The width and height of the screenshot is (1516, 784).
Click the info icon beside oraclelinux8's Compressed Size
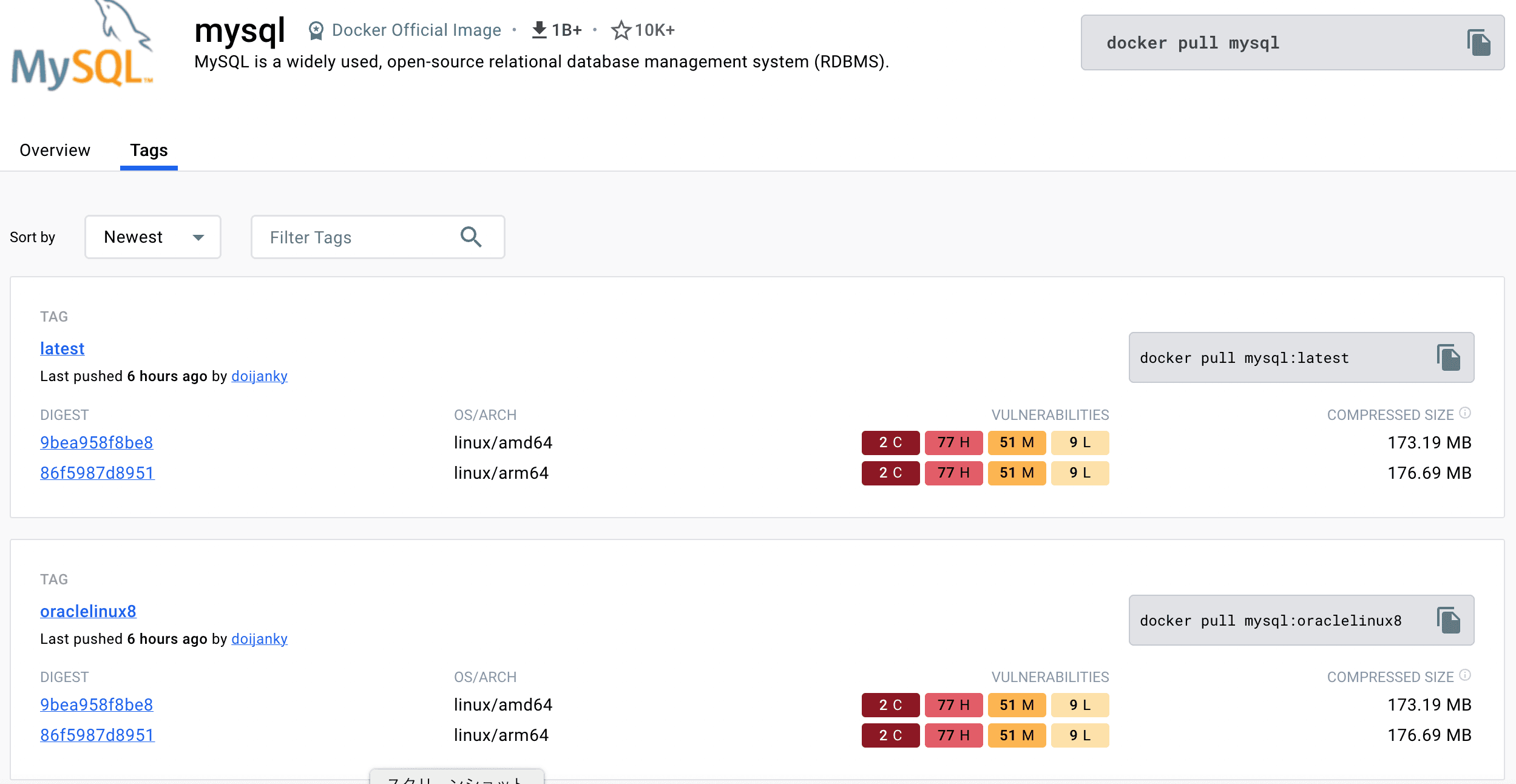(1465, 675)
